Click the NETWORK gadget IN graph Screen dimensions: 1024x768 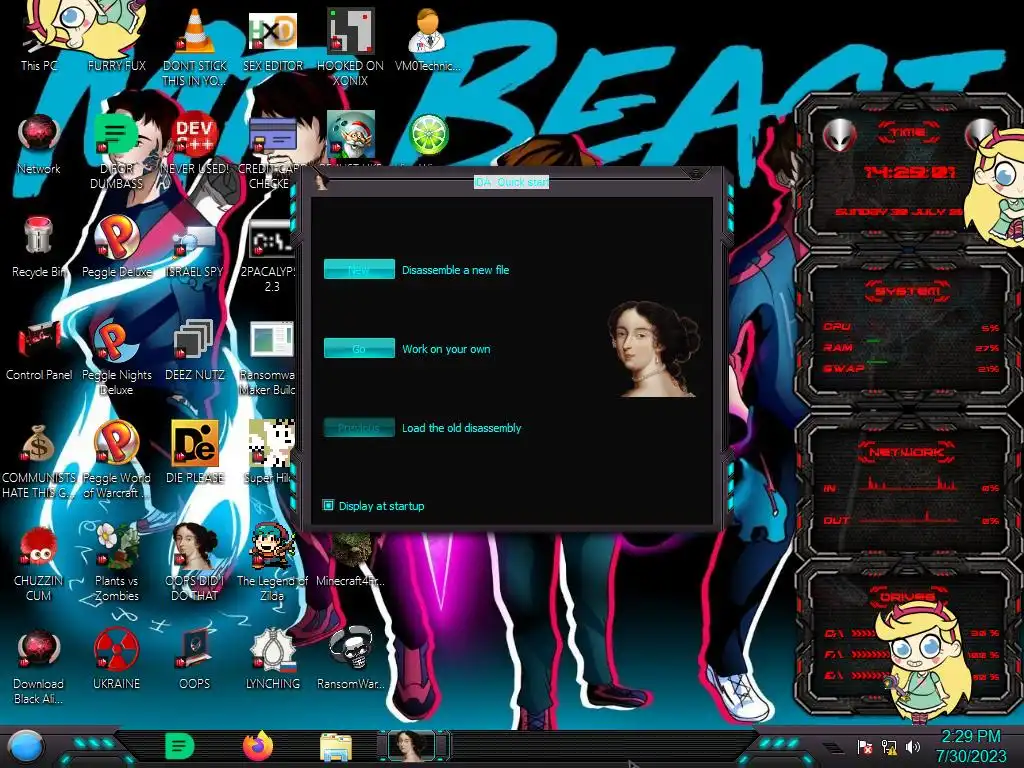click(908, 483)
